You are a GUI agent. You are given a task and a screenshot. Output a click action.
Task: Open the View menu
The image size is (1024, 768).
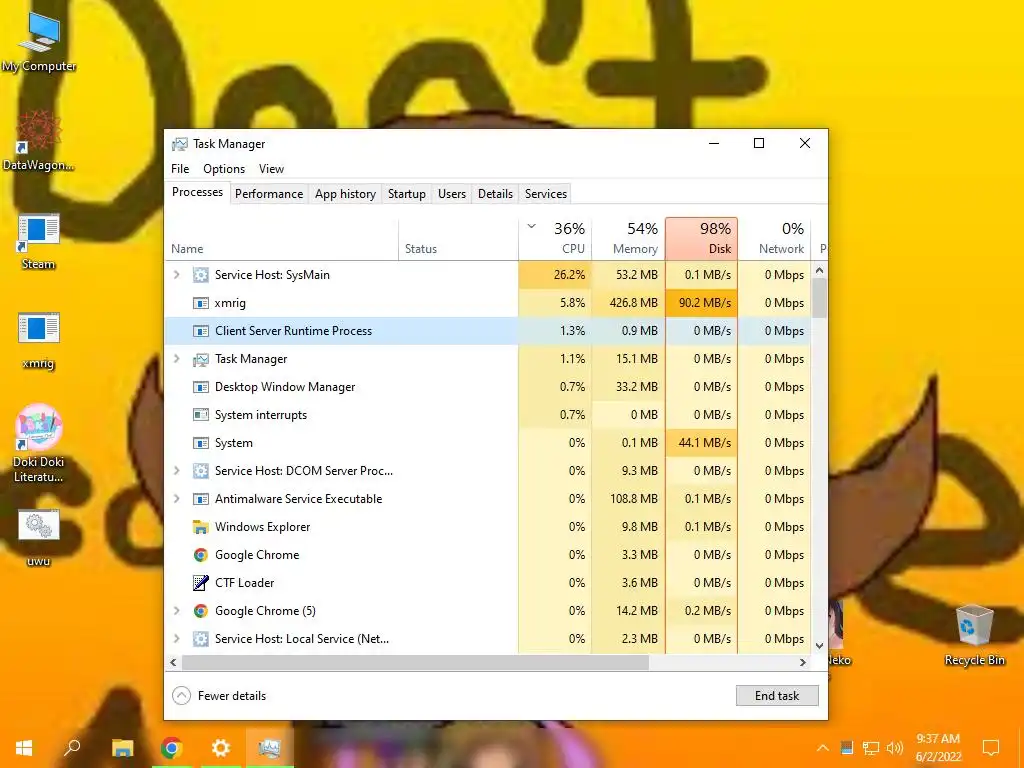271,168
